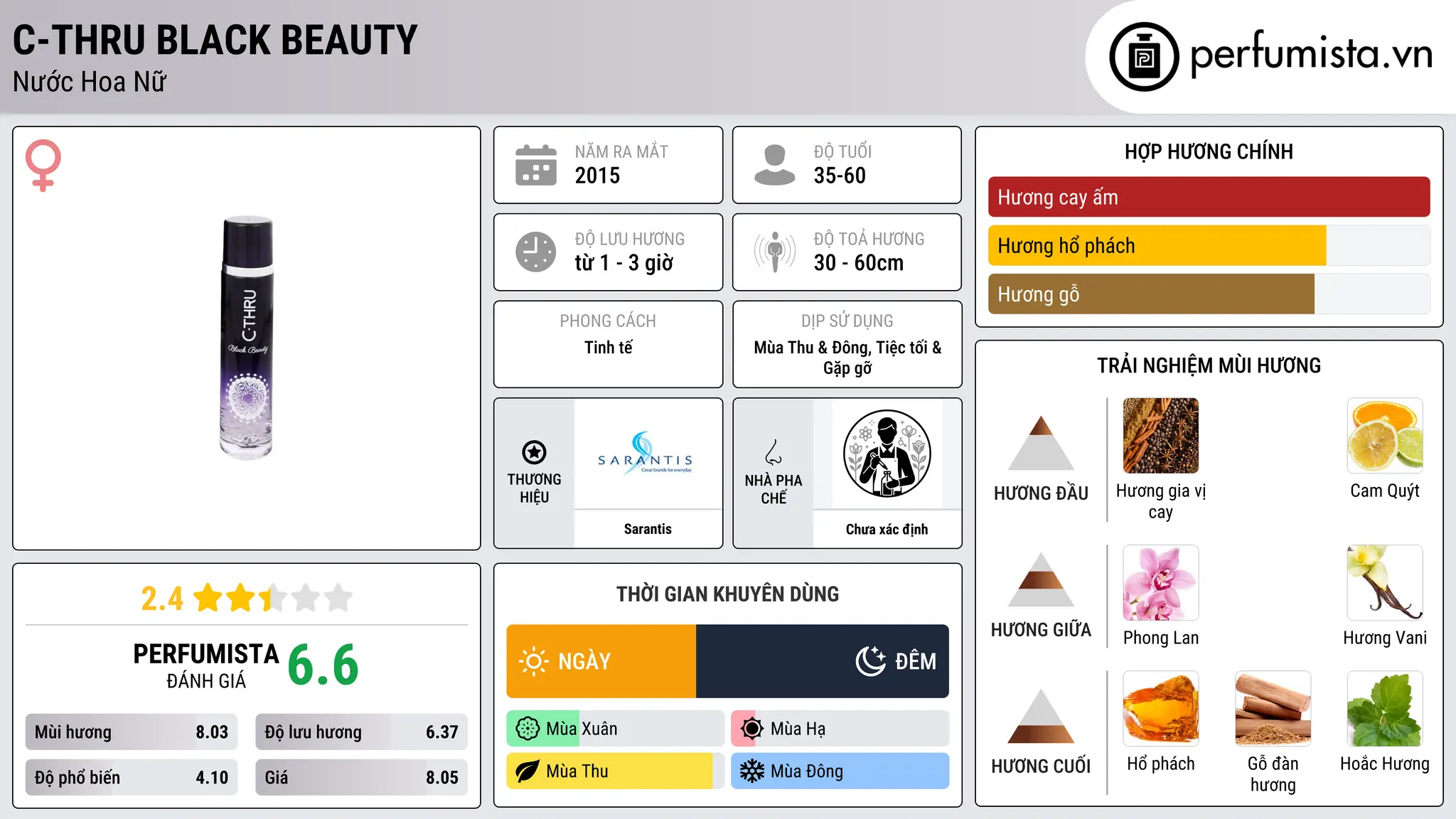This screenshot has width=1456, height=819.
Task: Click the TRẢI NGHIỆM MÙI HƯƠNG heading
Action: (1209, 365)
